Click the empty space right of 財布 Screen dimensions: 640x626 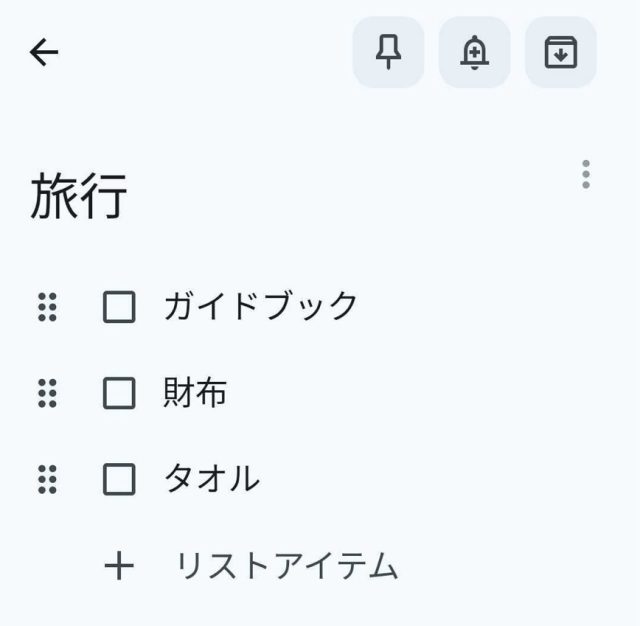point(420,393)
